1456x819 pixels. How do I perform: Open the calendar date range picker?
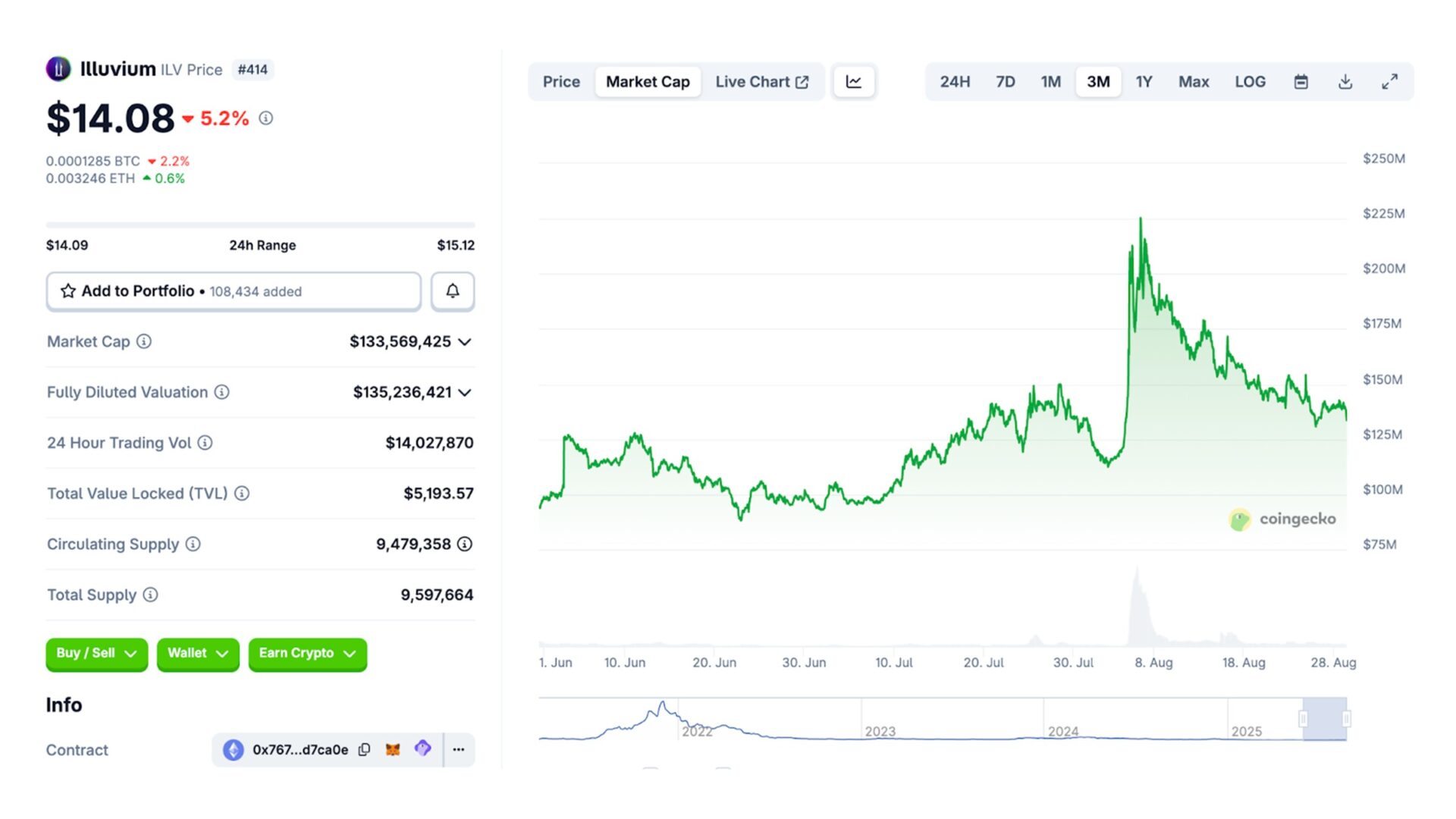[1301, 82]
